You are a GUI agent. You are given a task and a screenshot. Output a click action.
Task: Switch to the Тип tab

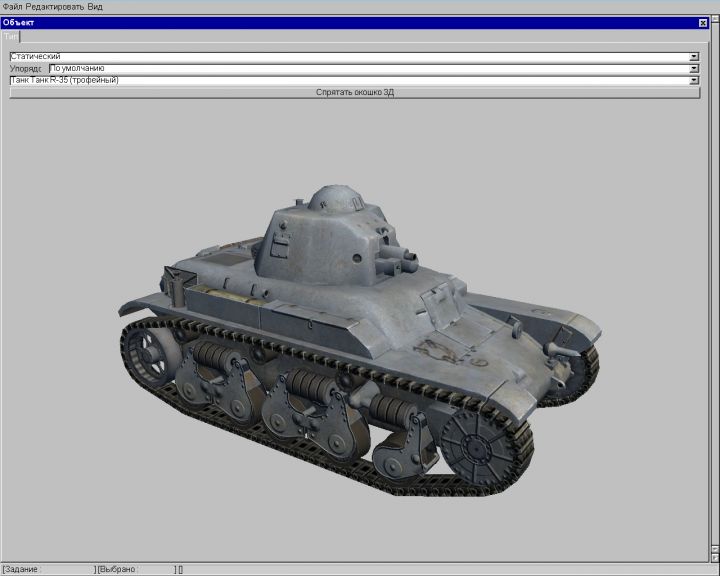10,36
